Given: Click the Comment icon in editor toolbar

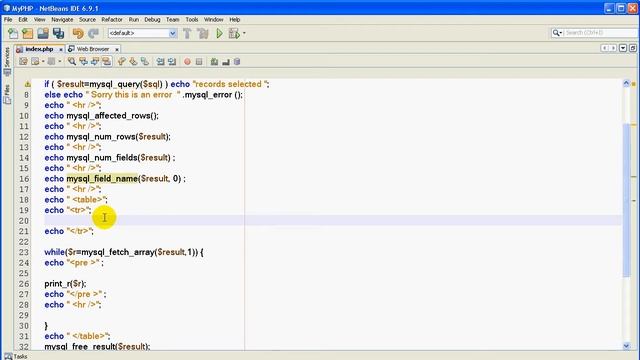Looking at the screenshot, I should click(x=214, y=62).
